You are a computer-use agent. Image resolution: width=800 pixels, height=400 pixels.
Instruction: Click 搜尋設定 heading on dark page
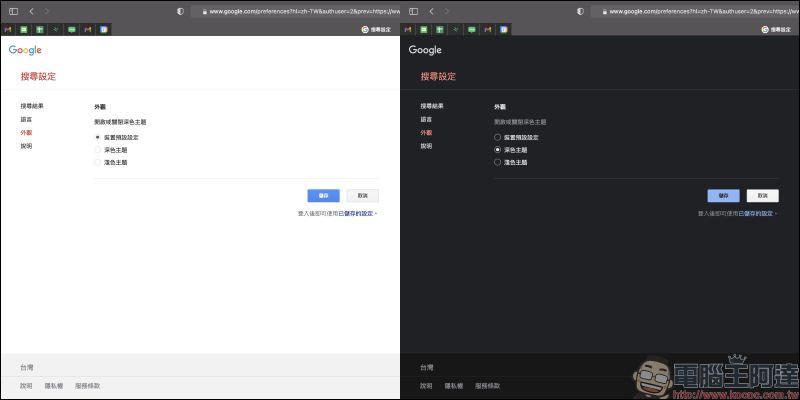(x=438, y=77)
